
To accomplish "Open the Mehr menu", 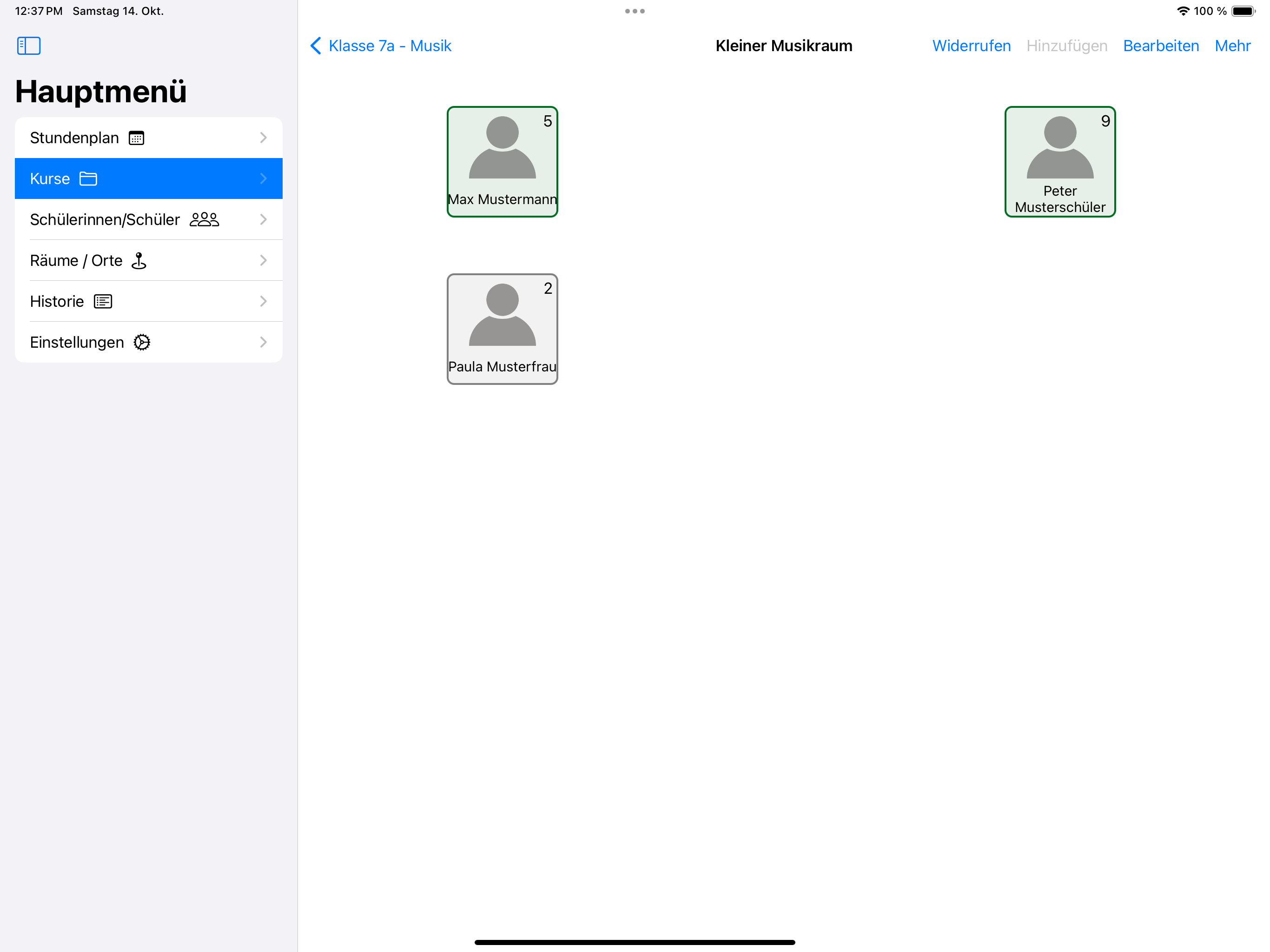I will [x=1233, y=46].
